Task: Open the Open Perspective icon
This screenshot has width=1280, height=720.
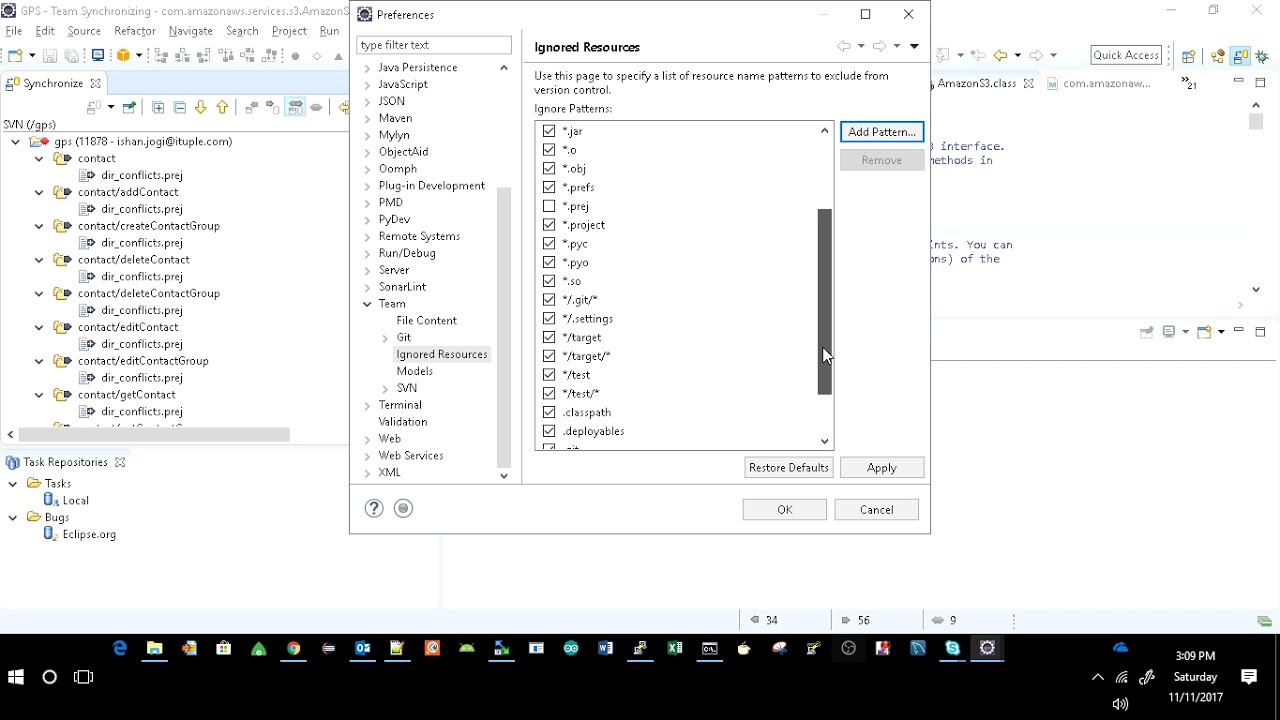Action: (1189, 56)
